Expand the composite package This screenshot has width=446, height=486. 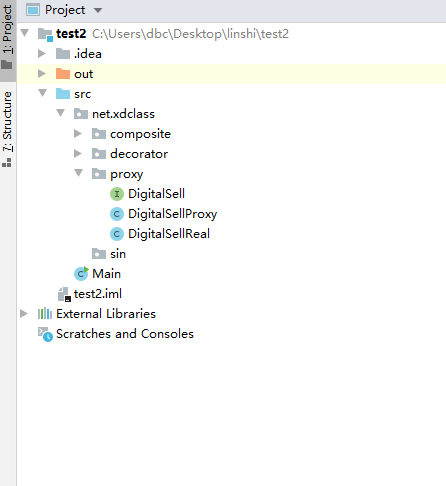(78, 134)
